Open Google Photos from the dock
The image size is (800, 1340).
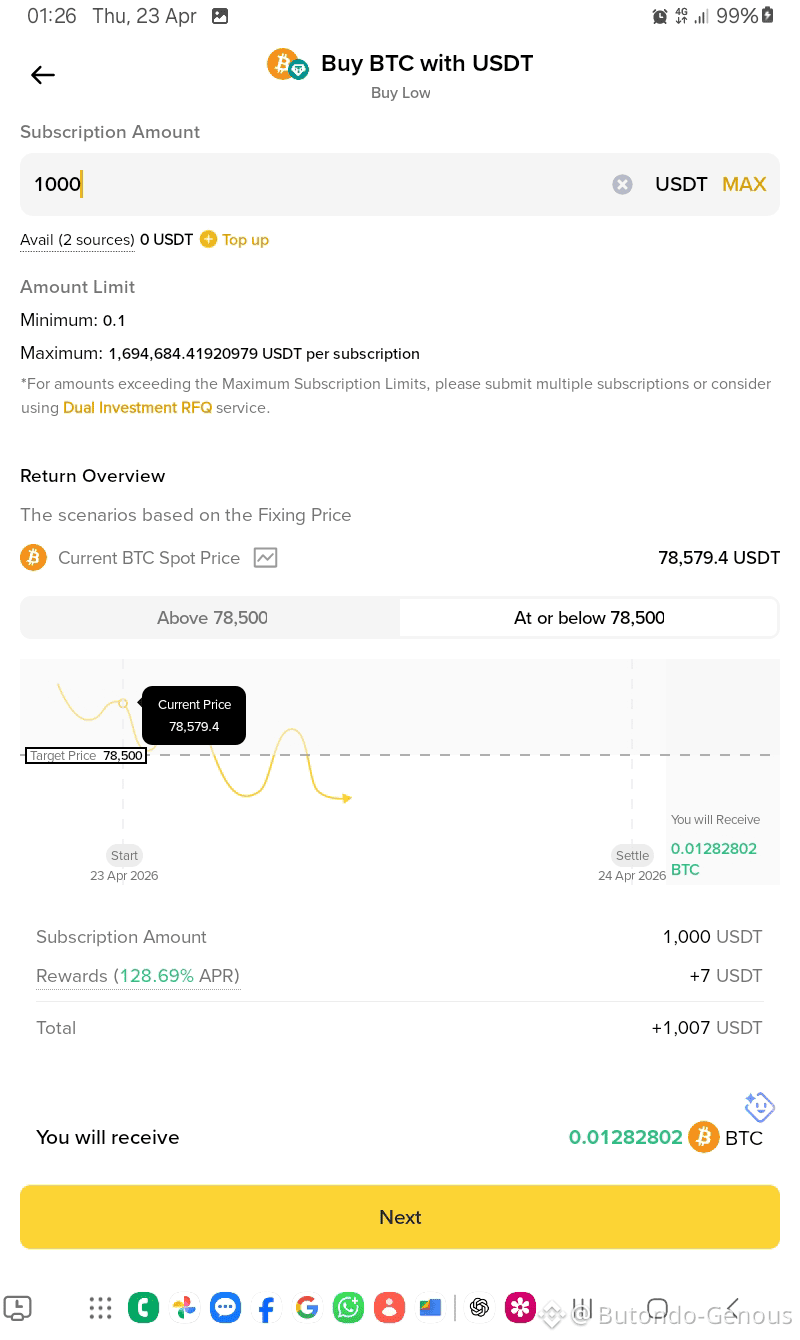point(184,1307)
